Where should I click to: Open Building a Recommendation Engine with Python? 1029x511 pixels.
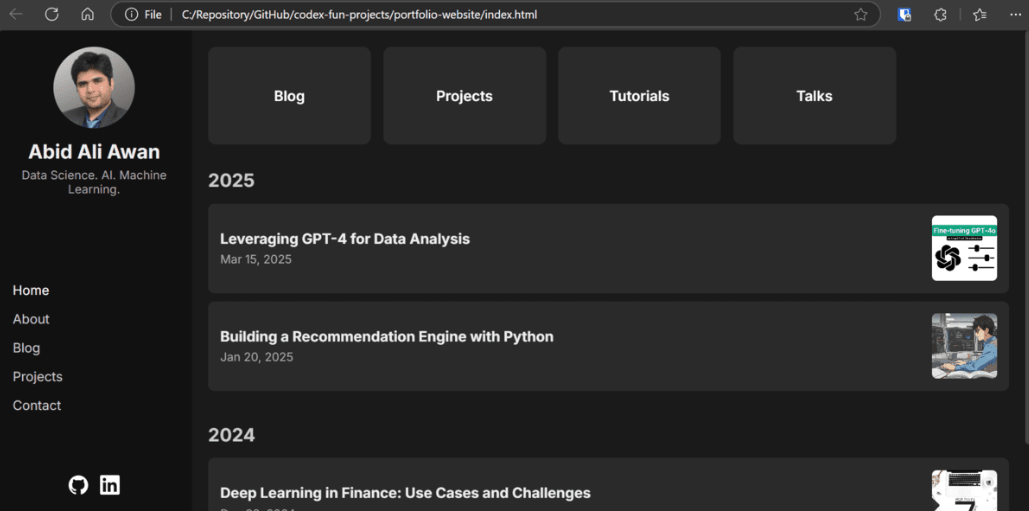click(608, 346)
